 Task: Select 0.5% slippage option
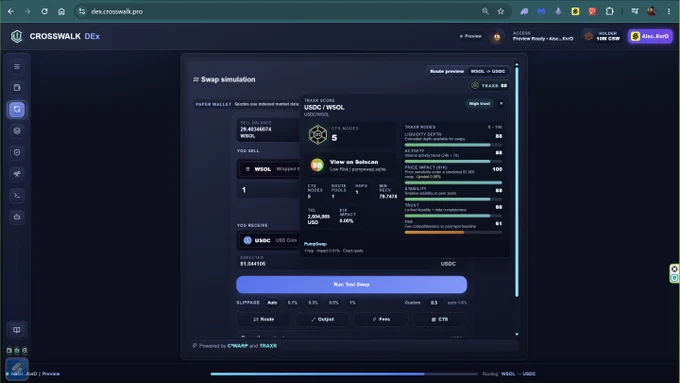coord(333,303)
